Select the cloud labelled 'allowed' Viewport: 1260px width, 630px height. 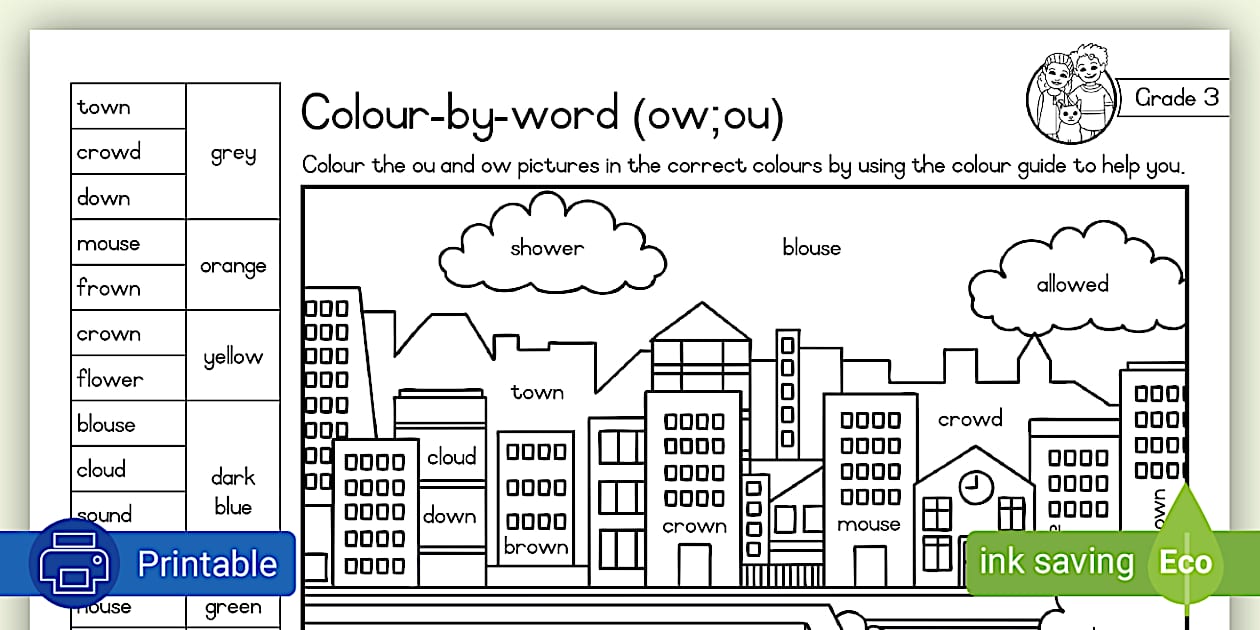tap(1071, 284)
